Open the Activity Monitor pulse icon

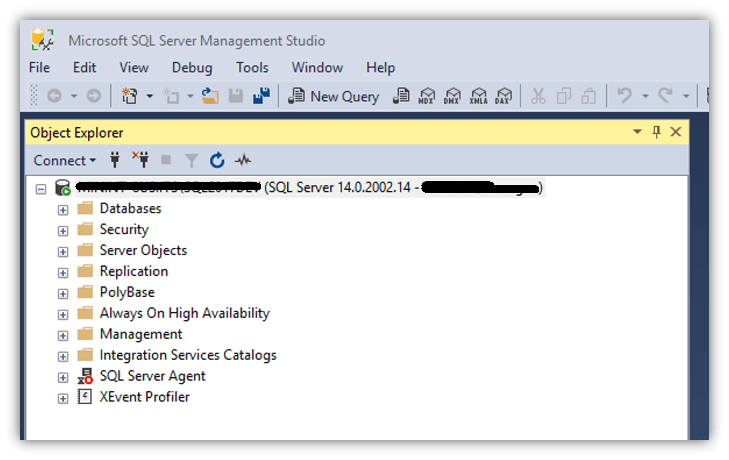pyautogui.click(x=243, y=160)
